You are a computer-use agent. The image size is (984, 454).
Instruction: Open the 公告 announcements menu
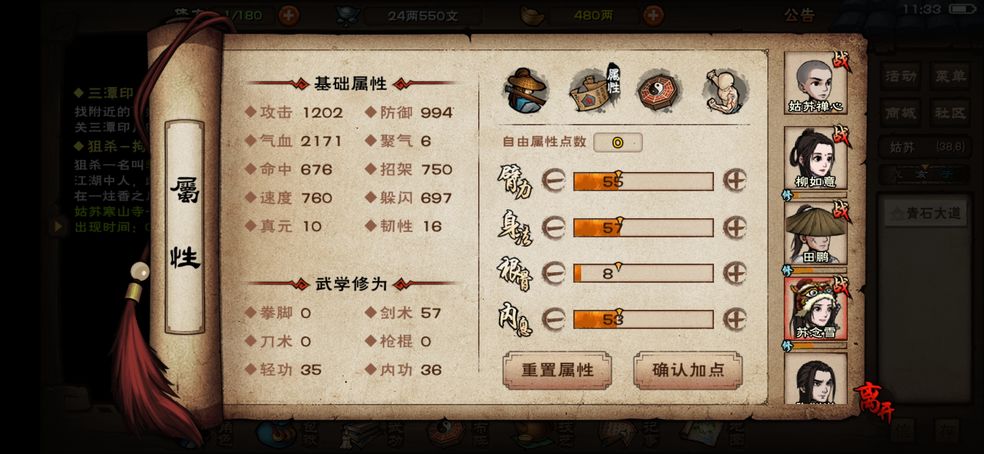[800, 15]
